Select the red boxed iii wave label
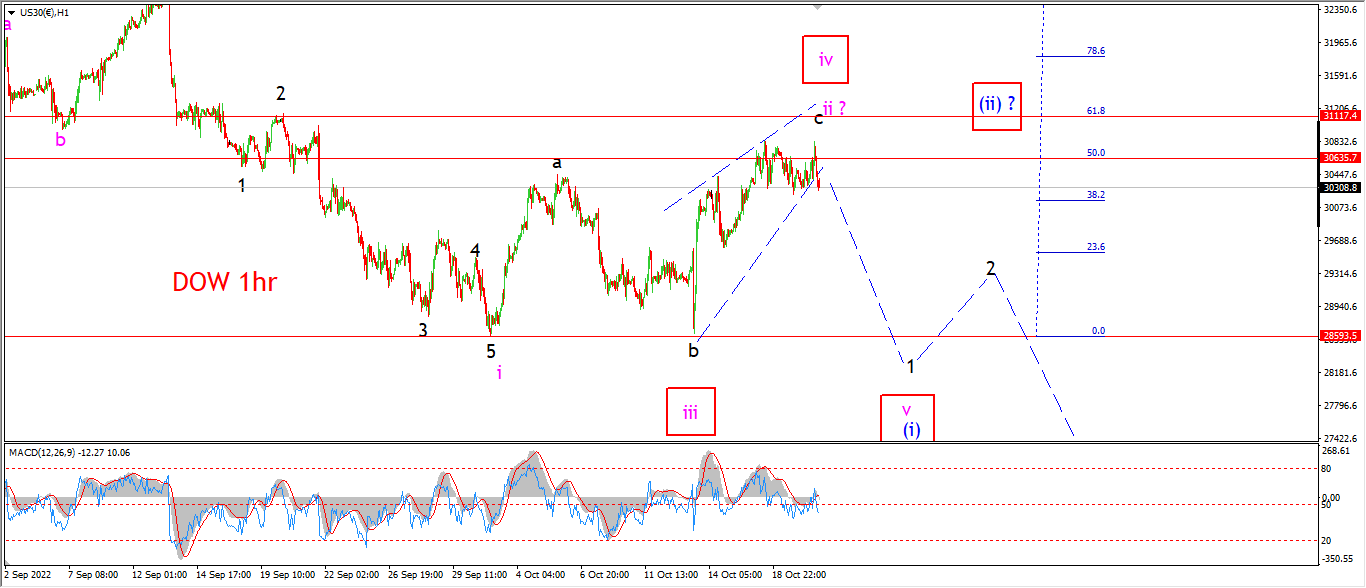The width and height of the screenshot is (1366, 588). click(x=691, y=411)
